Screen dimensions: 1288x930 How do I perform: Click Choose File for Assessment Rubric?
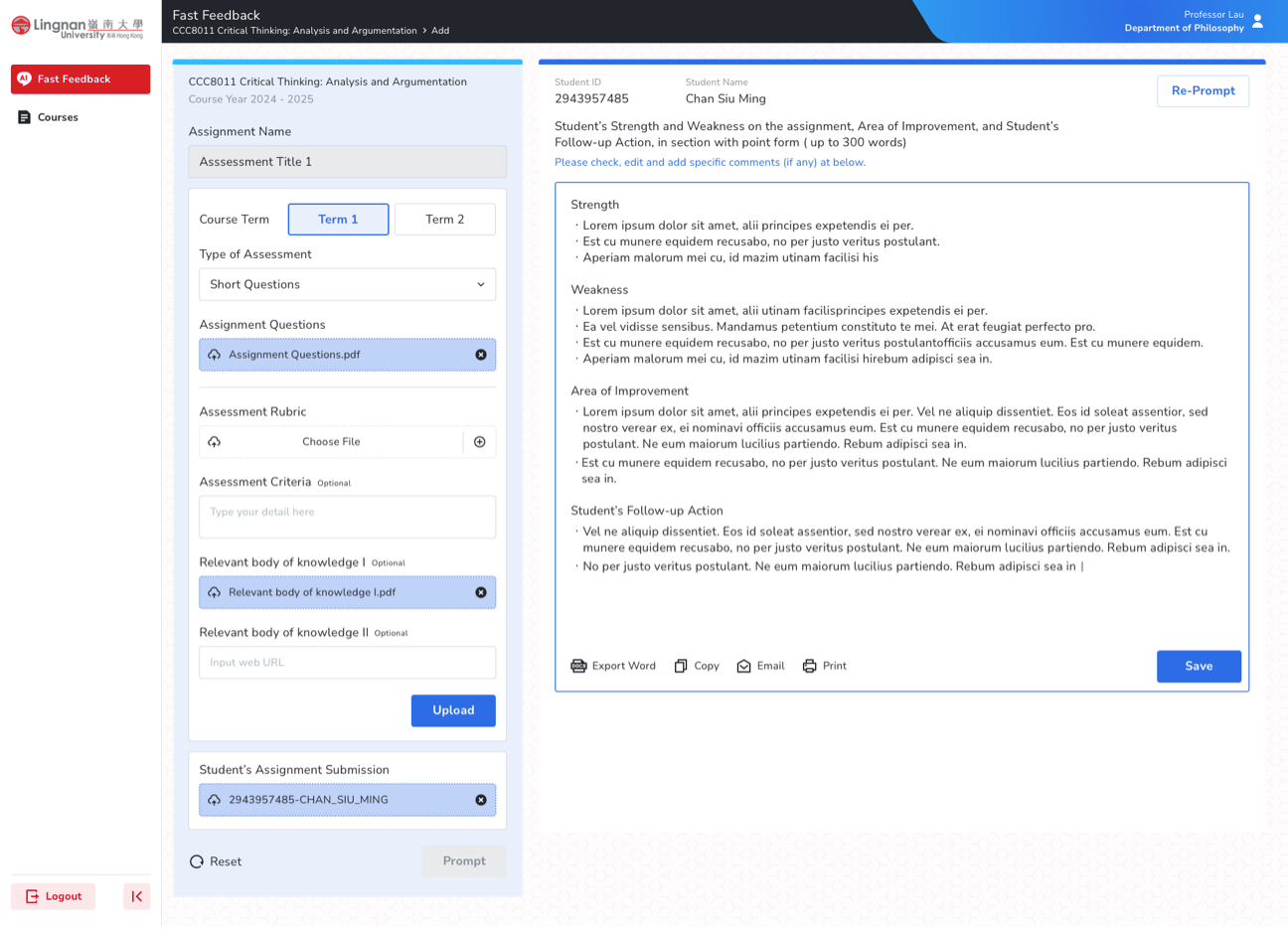331,442
